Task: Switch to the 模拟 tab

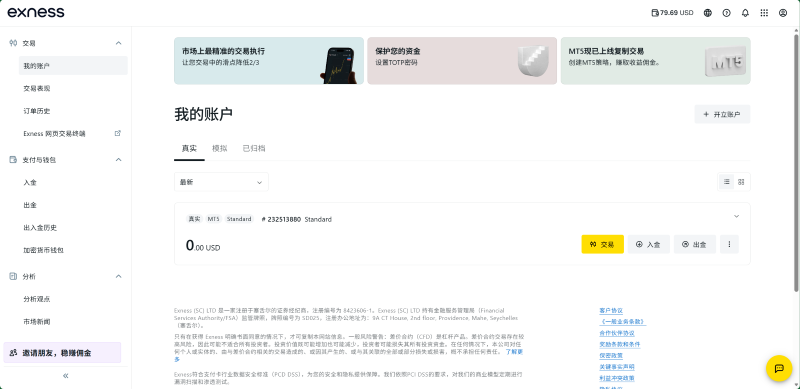Action: pyautogui.click(x=219, y=149)
